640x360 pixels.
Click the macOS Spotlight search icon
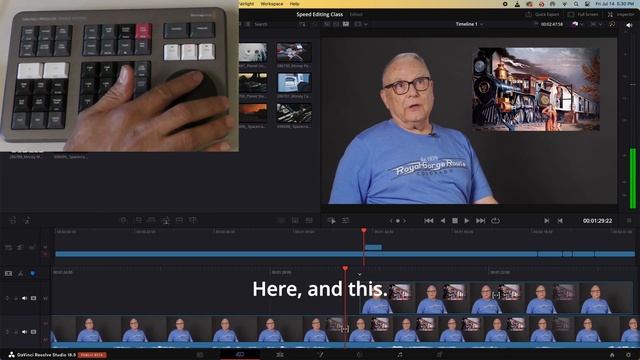576,4
